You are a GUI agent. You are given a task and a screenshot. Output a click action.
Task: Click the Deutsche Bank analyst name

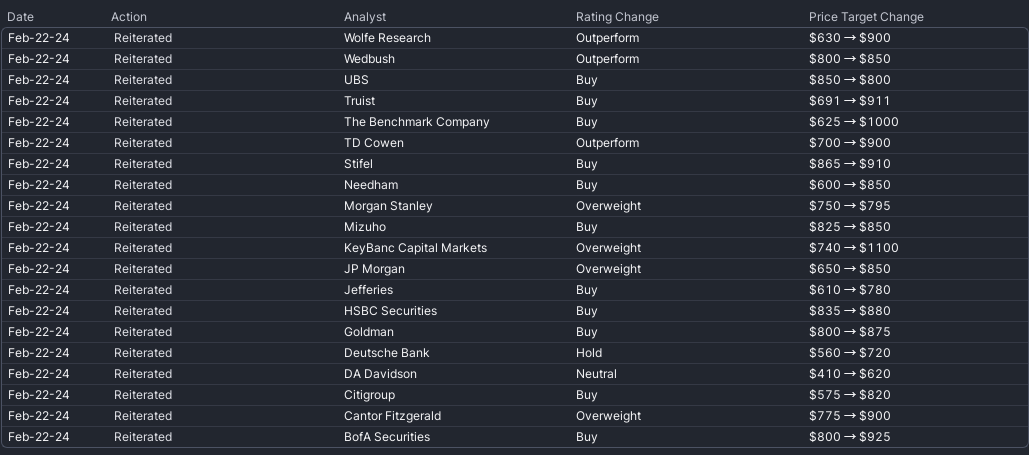point(386,353)
